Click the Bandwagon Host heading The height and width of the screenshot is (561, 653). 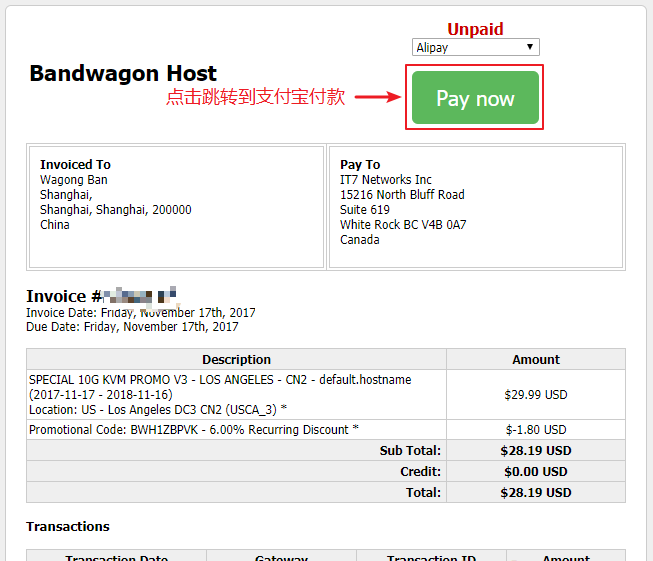point(123,74)
